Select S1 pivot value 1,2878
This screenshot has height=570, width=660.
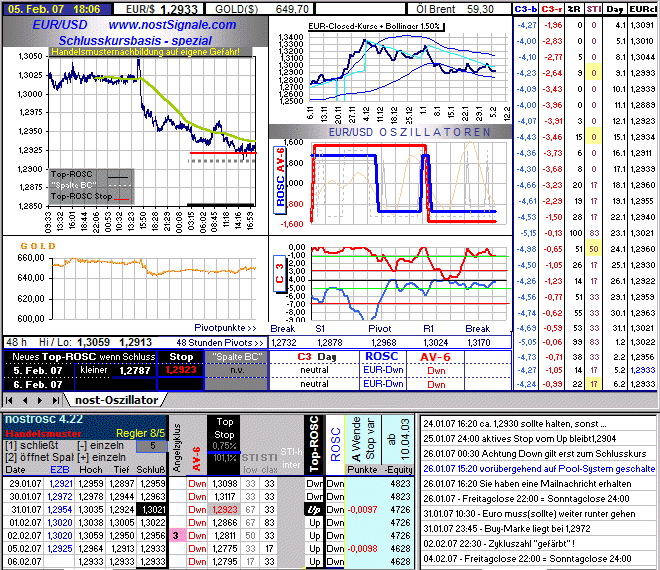point(330,343)
